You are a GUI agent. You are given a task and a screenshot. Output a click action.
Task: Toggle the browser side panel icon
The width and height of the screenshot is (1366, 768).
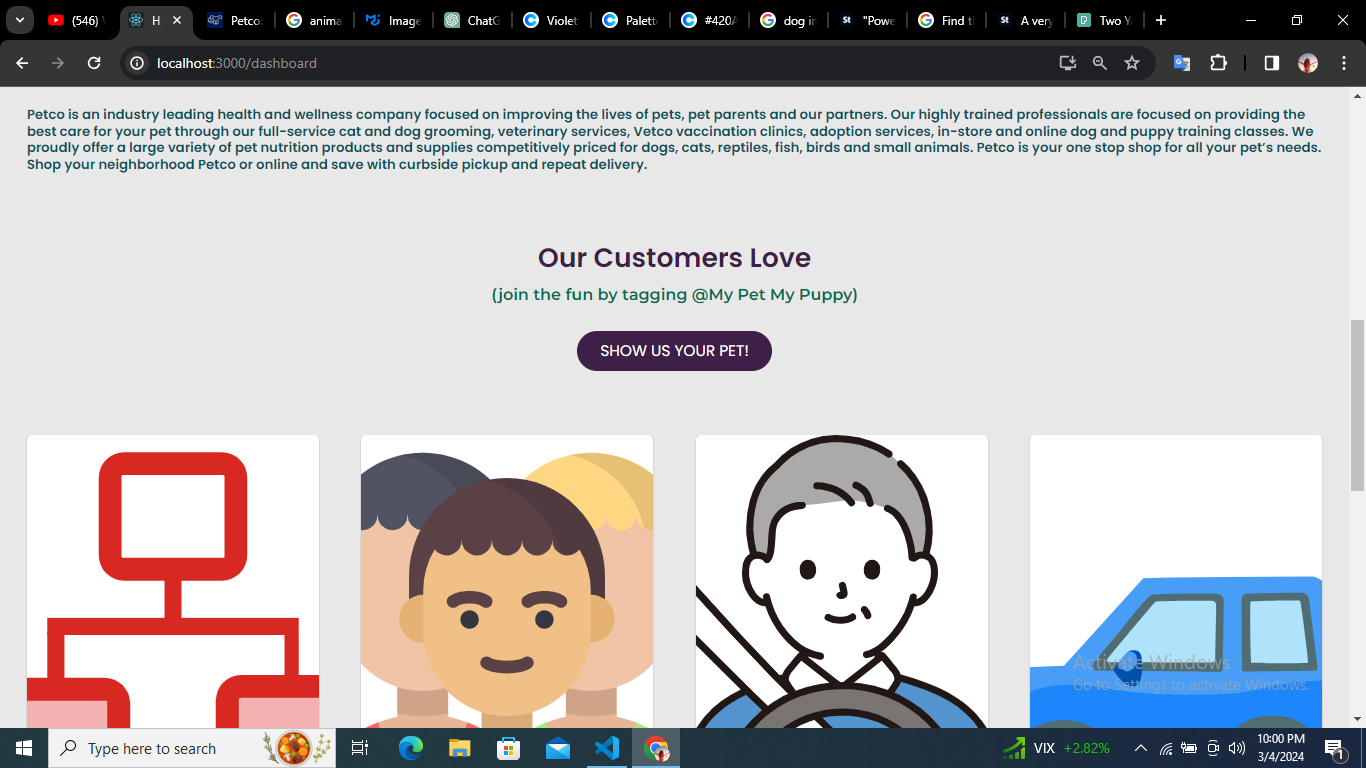point(1271,63)
